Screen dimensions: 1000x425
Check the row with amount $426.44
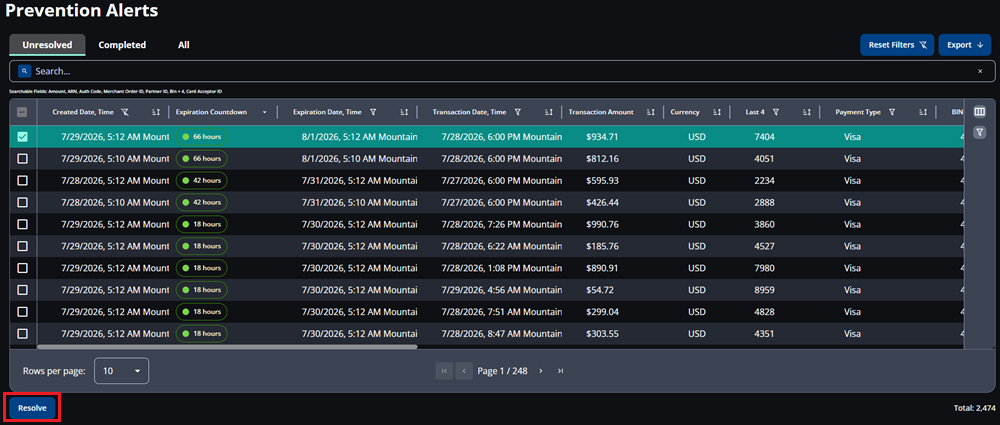[x=22, y=202]
